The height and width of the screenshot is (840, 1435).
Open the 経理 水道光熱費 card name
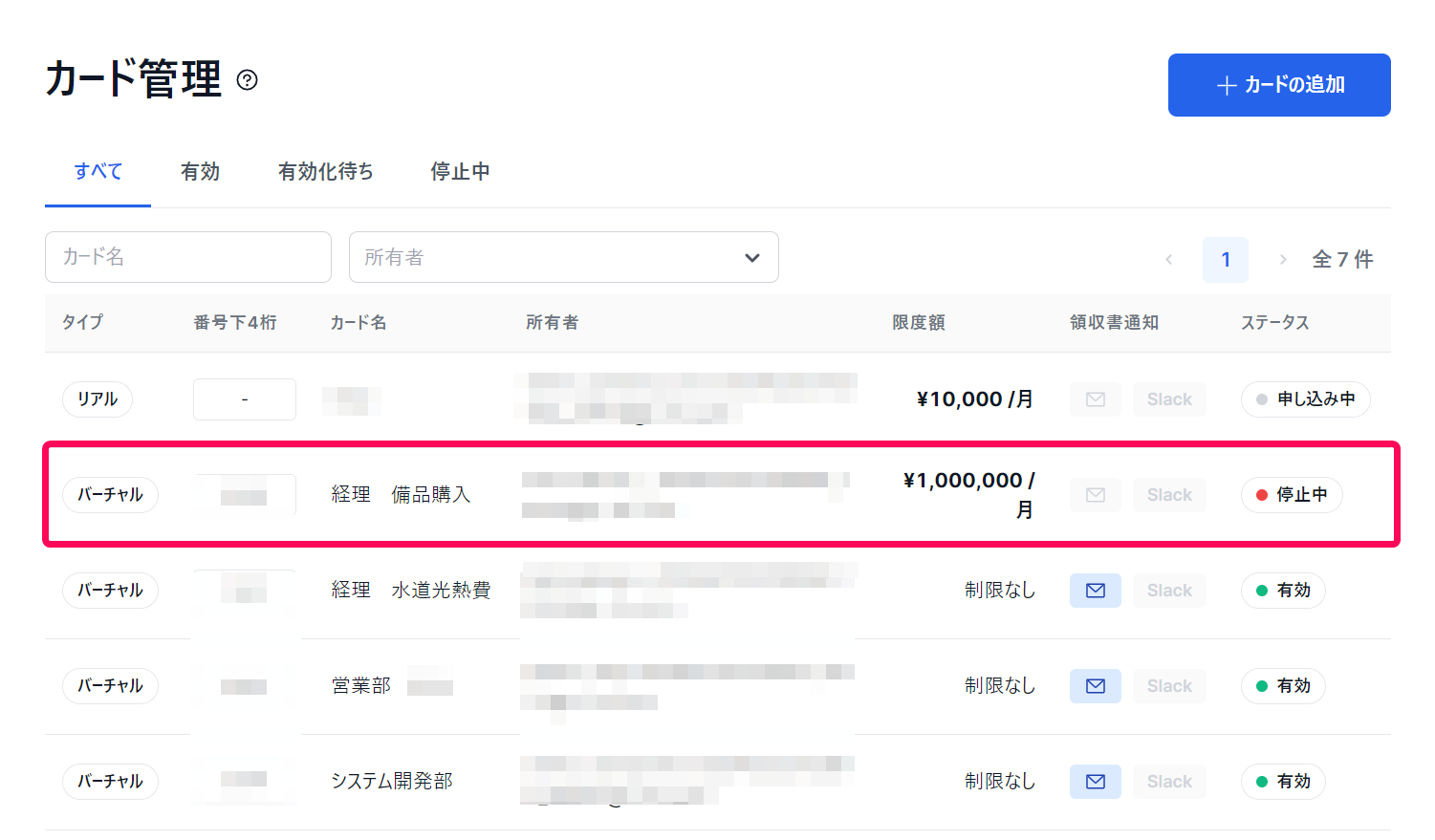tap(410, 591)
